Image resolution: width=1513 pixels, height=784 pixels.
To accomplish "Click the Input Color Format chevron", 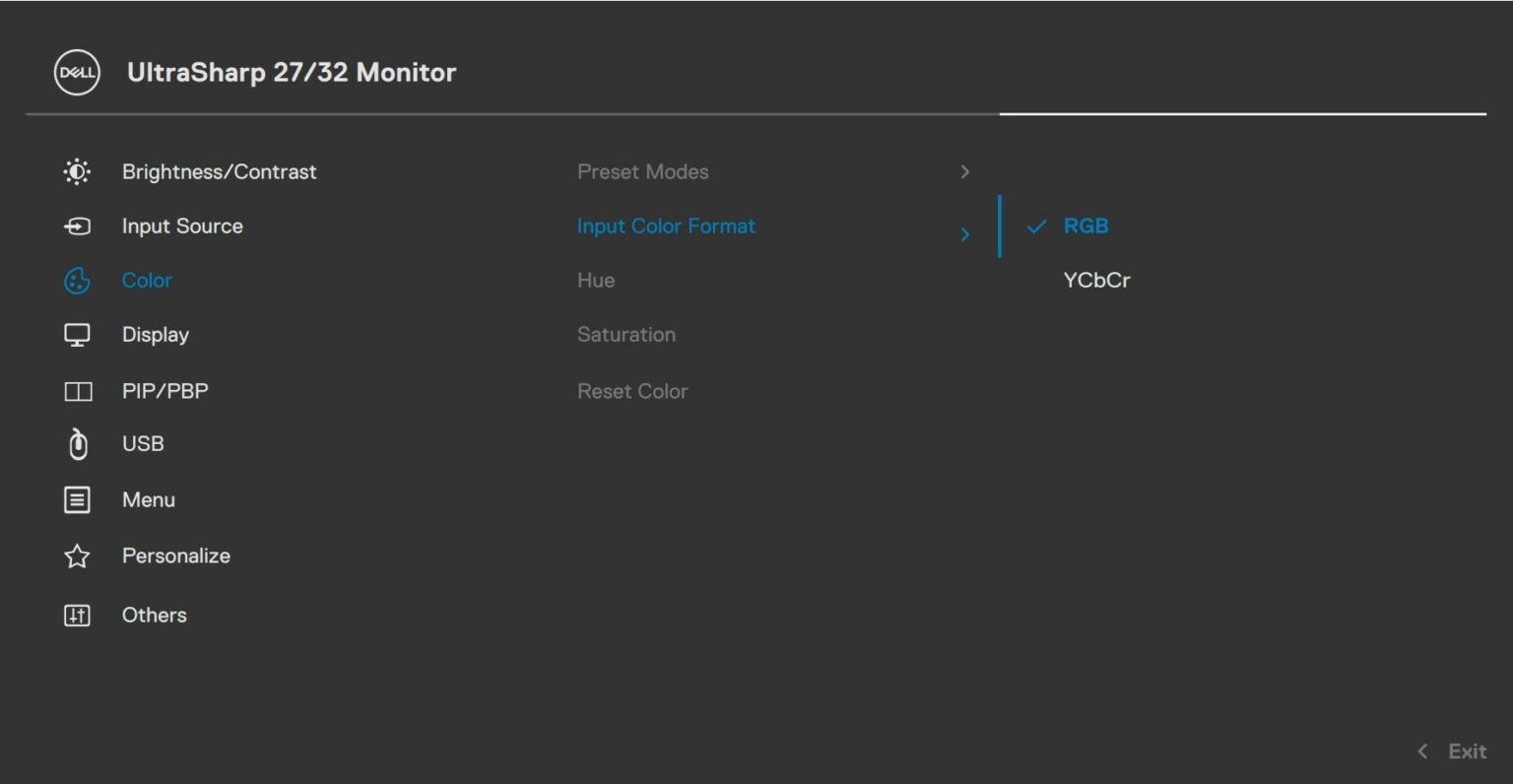I will tap(965, 233).
